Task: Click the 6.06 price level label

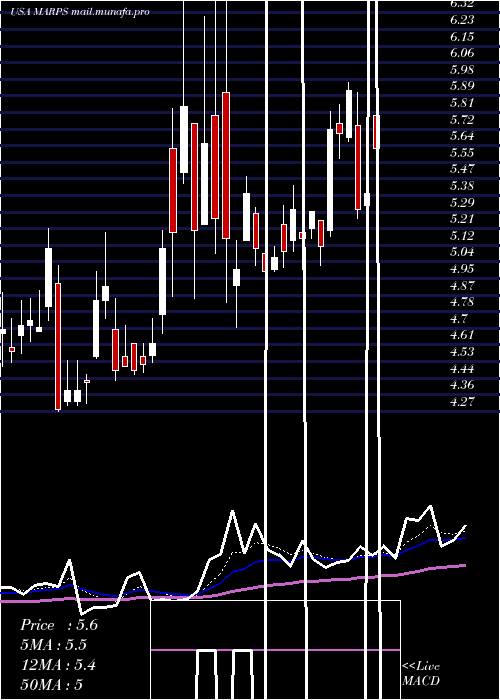Action: [x=462, y=53]
